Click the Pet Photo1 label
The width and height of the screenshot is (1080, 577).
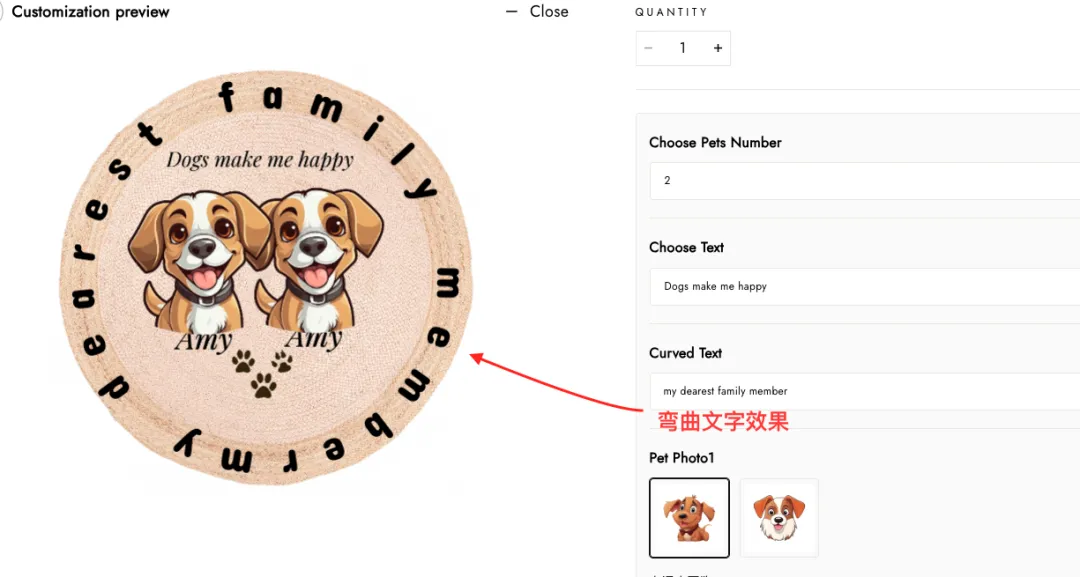click(682, 458)
